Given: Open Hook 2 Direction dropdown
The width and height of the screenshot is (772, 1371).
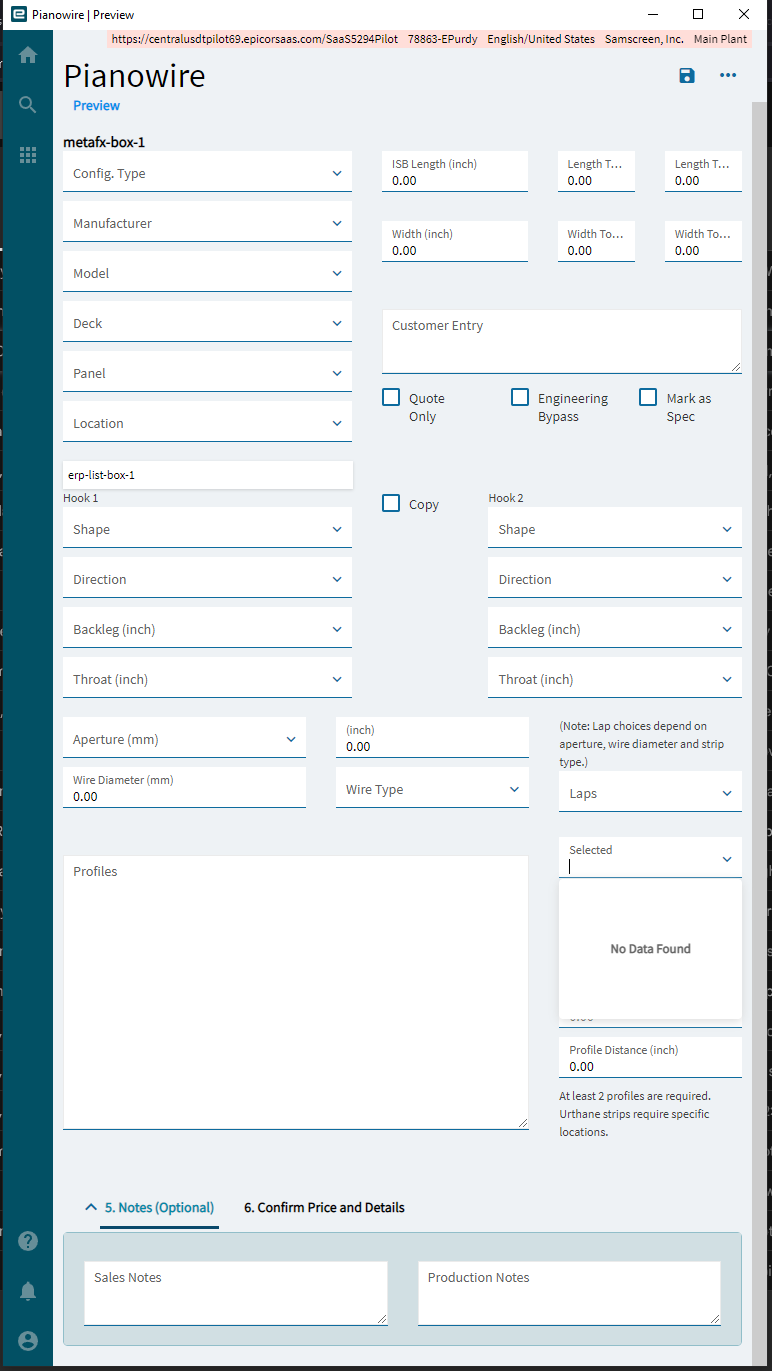Looking at the screenshot, I should click(x=615, y=578).
